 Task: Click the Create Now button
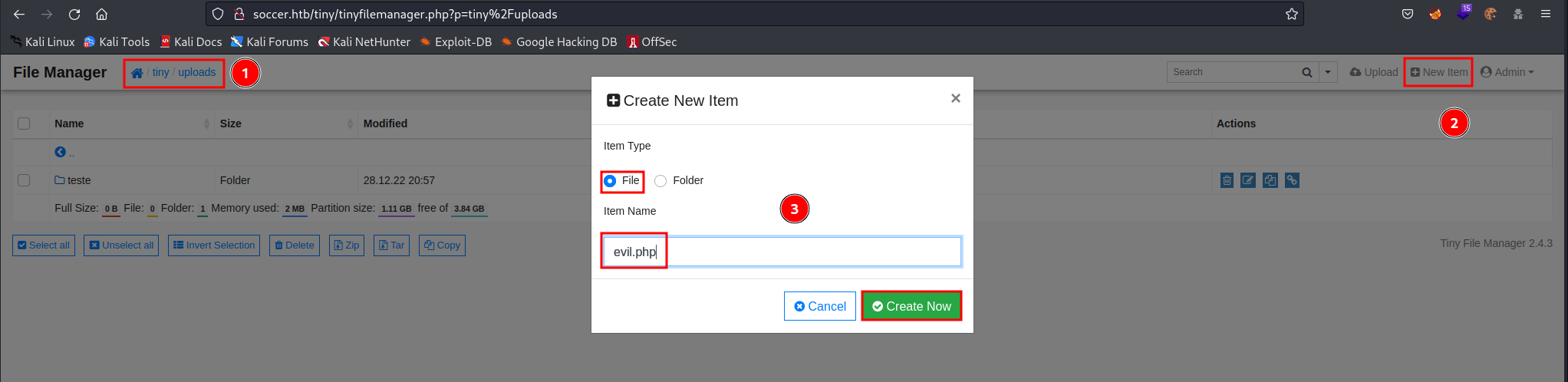coord(911,306)
